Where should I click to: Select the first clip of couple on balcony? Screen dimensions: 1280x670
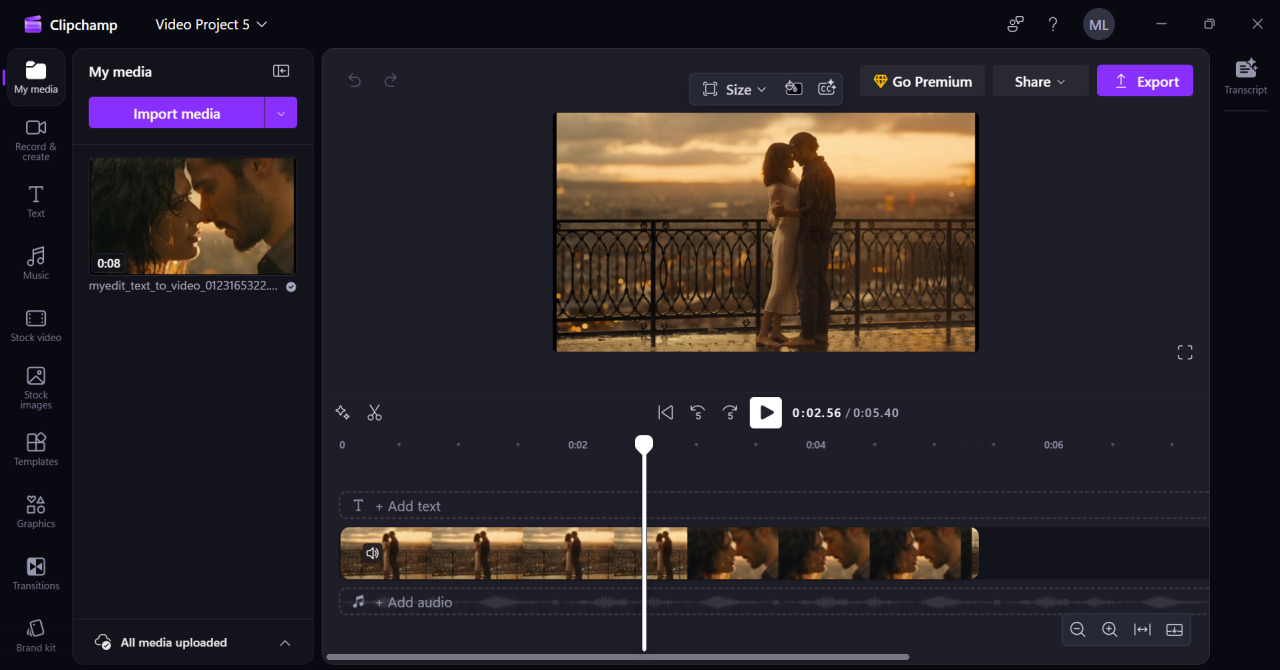(513, 553)
